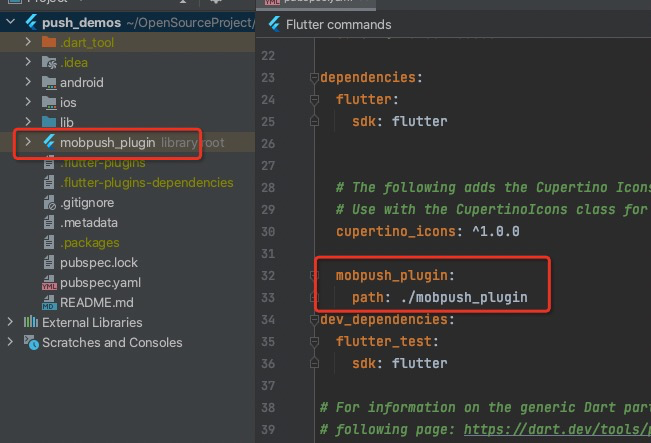Click the .dart_tool orange folder icon
The height and width of the screenshot is (443, 651).
click(49, 42)
